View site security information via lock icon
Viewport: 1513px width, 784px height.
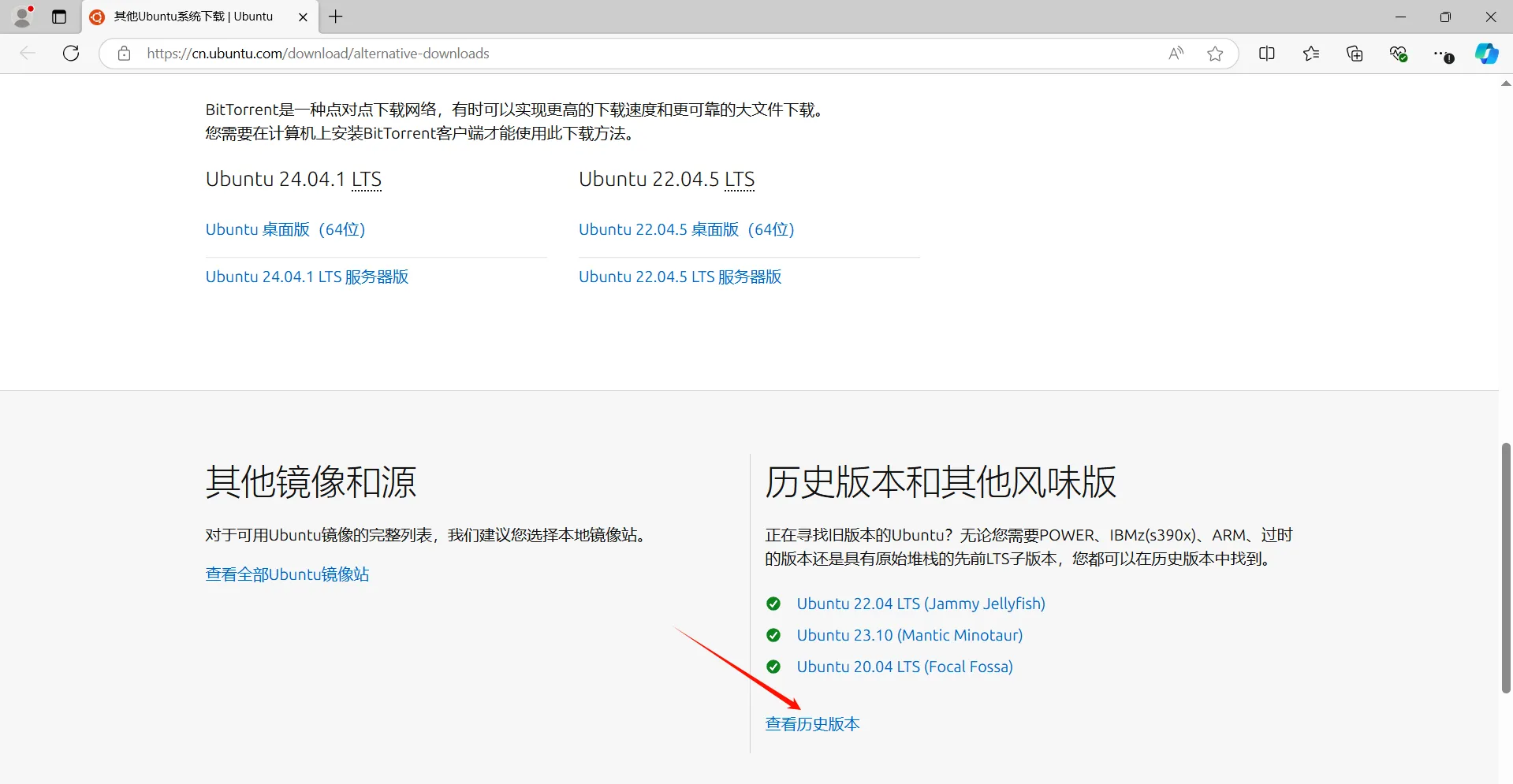(124, 53)
